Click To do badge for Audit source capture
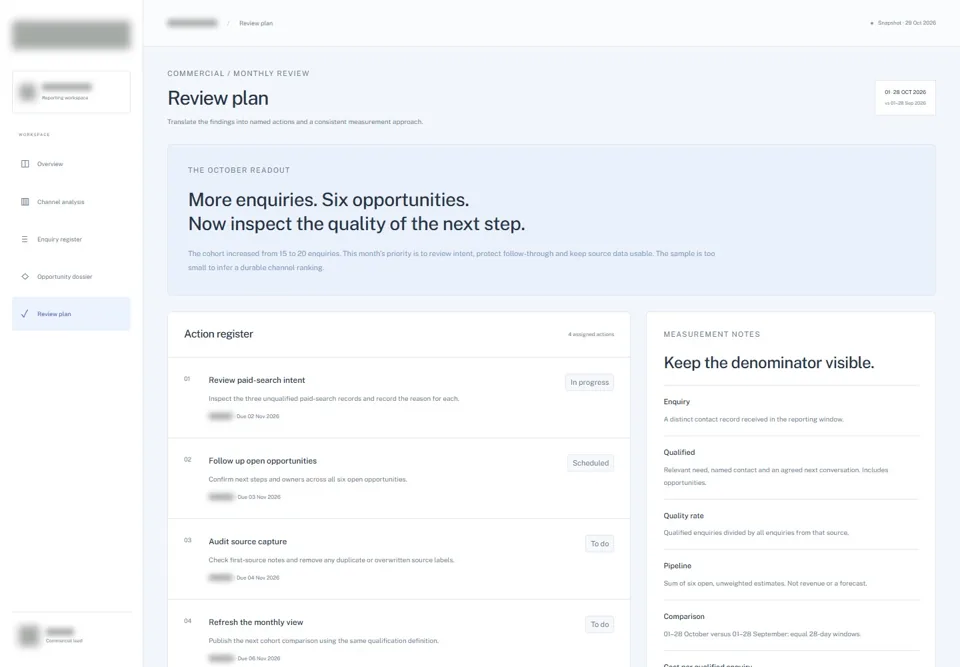 [x=600, y=544]
